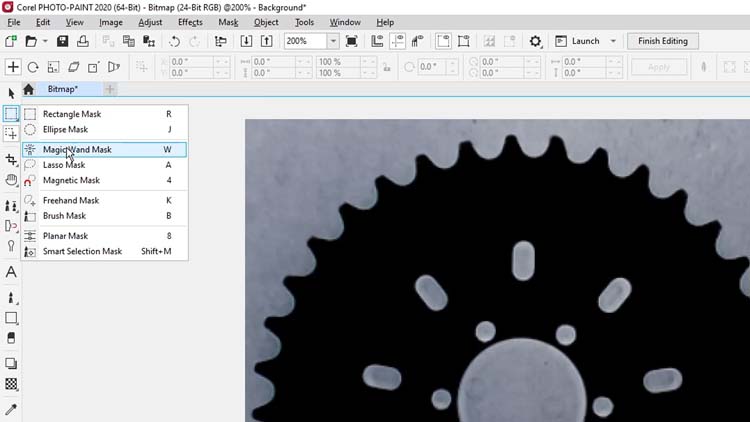Select Distort mode in property bar
The width and height of the screenshot is (750, 422).
[93, 67]
